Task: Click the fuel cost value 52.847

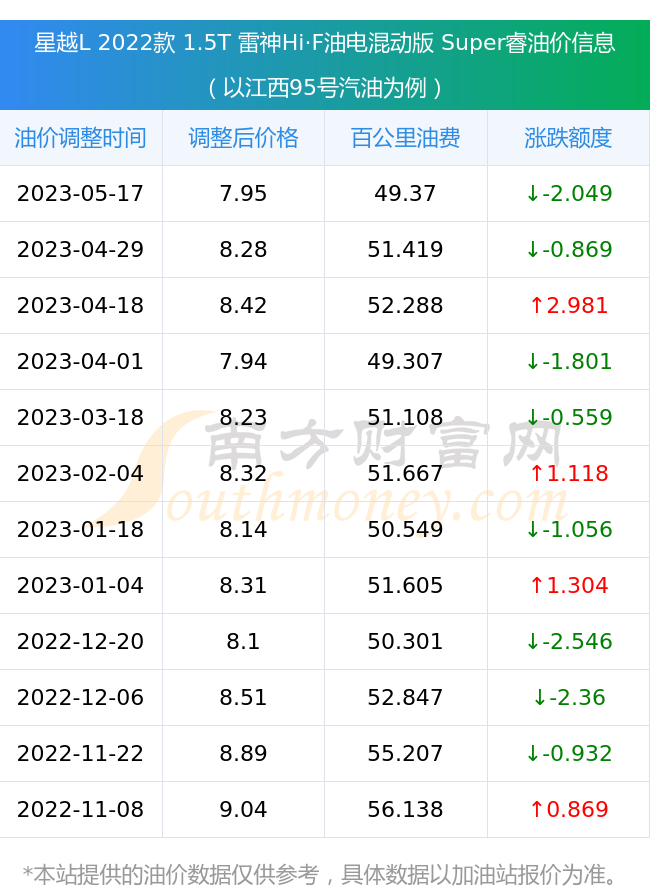Action: pos(405,697)
